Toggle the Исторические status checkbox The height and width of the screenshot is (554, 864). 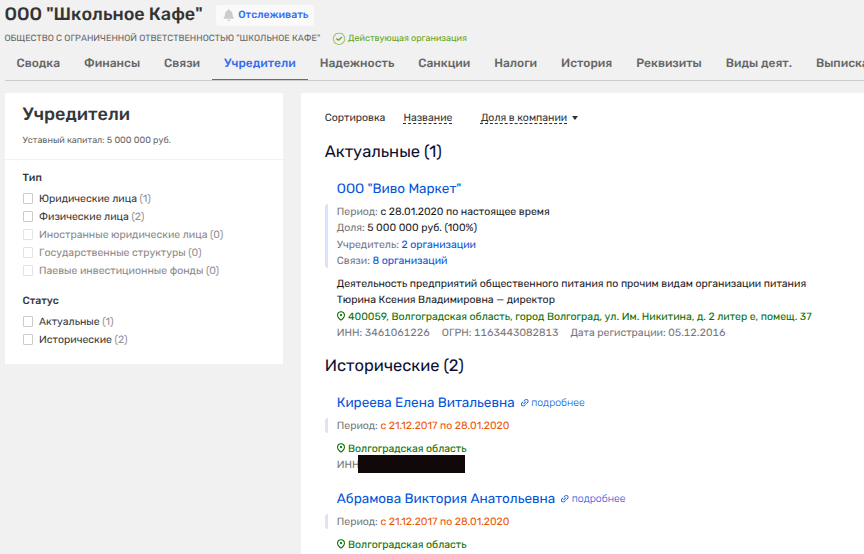click(28, 340)
